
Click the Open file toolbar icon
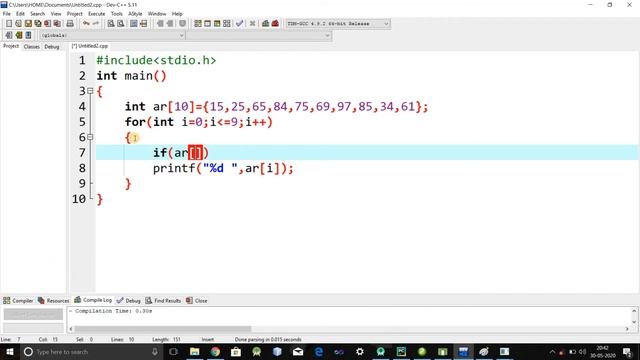pos(18,24)
